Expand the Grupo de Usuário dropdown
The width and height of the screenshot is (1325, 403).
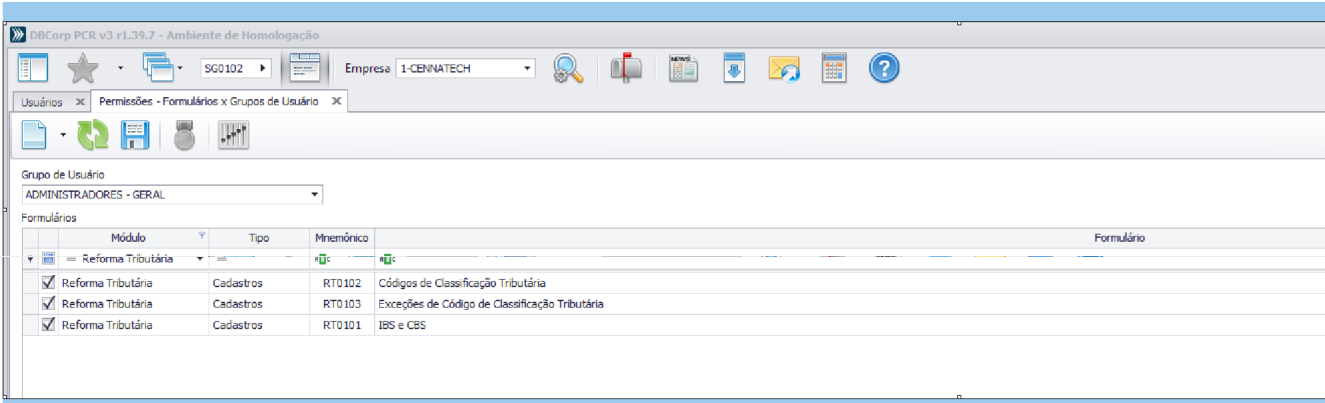(x=315, y=195)
